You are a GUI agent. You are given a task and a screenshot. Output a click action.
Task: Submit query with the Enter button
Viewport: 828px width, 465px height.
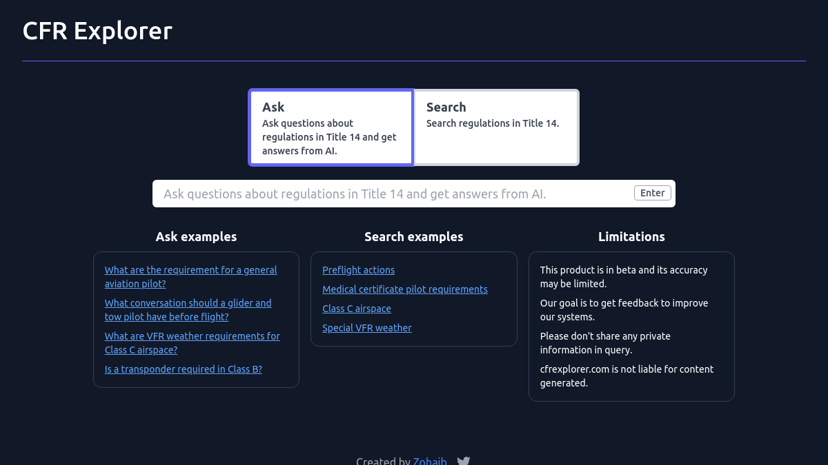[652, 193]
